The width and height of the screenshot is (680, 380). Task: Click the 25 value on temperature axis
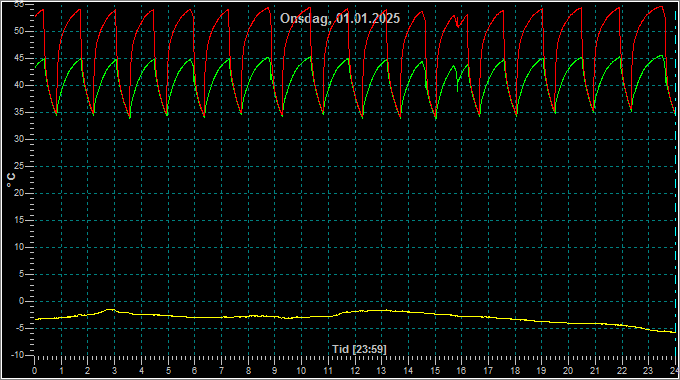[20, 166]
